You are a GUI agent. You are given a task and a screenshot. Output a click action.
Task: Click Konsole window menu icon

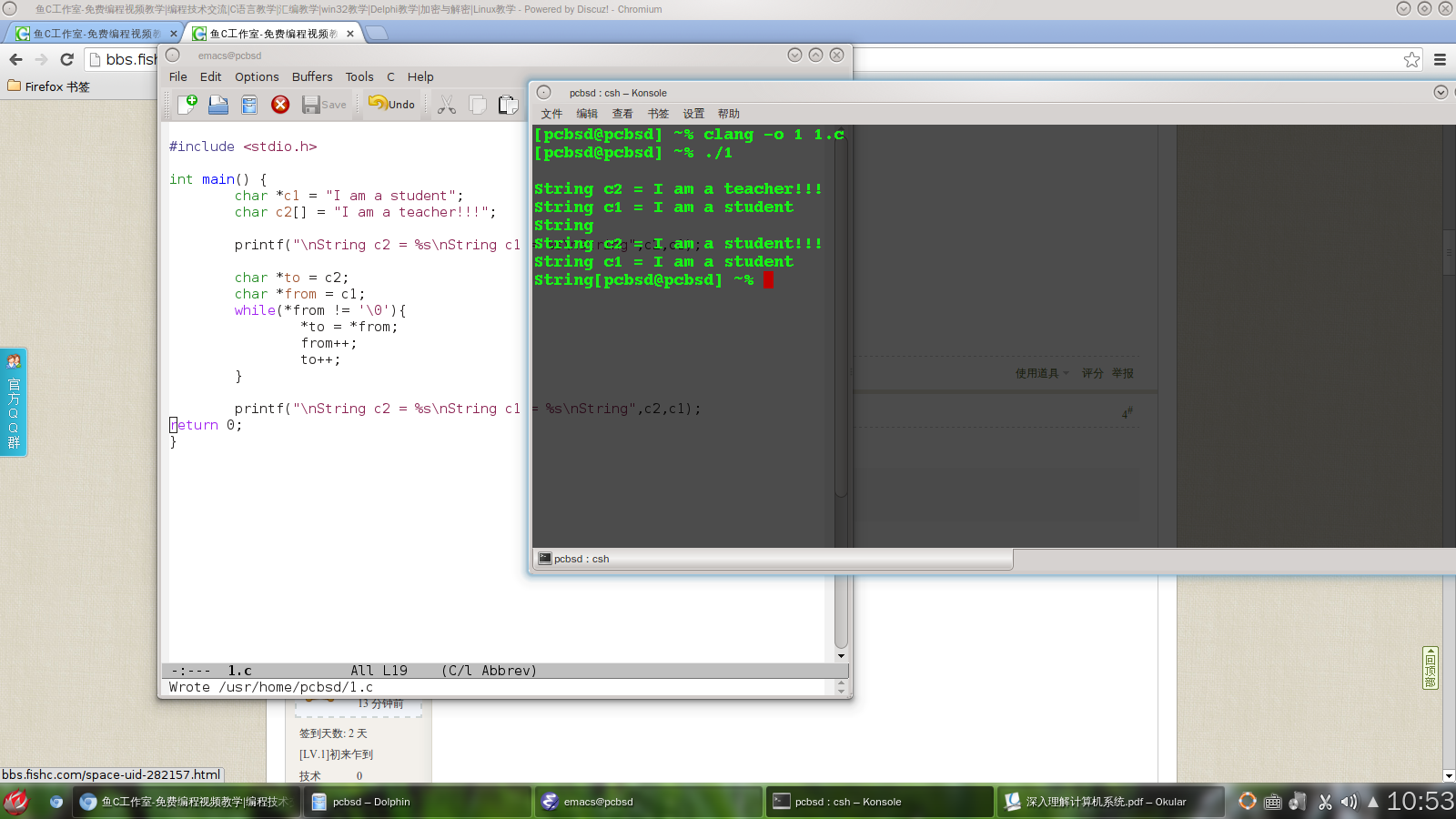point(544,92)
